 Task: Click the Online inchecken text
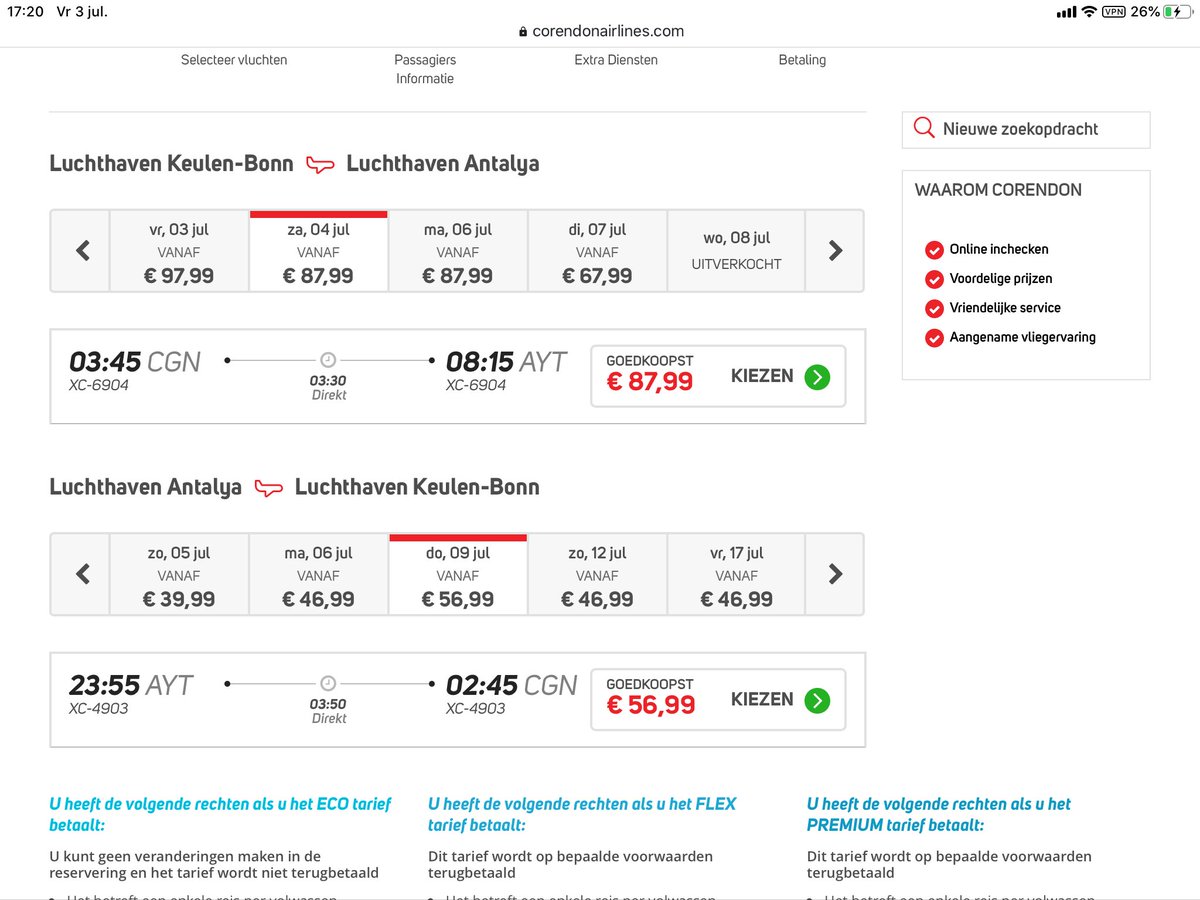tap(999, 250)
